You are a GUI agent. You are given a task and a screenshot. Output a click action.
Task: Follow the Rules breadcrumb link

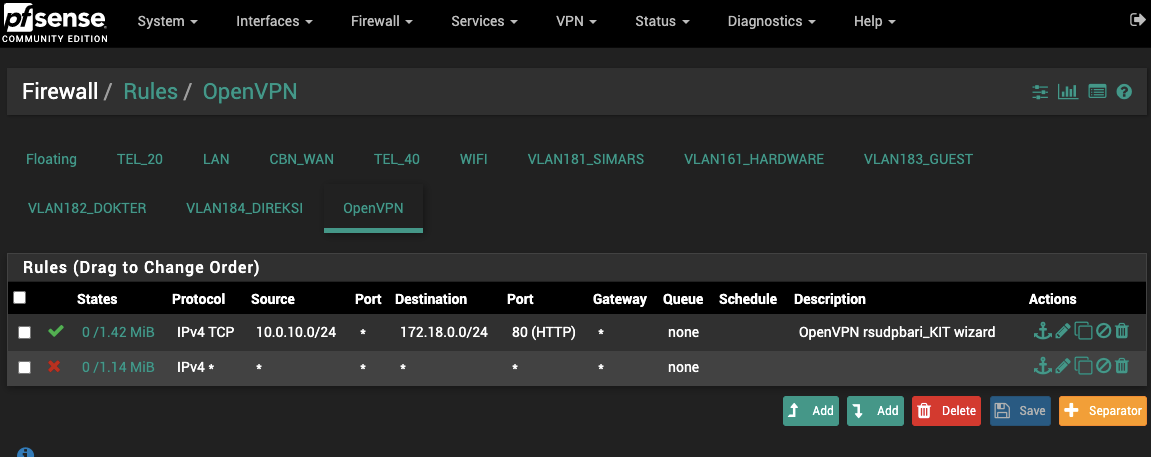[x=150, y=92]
